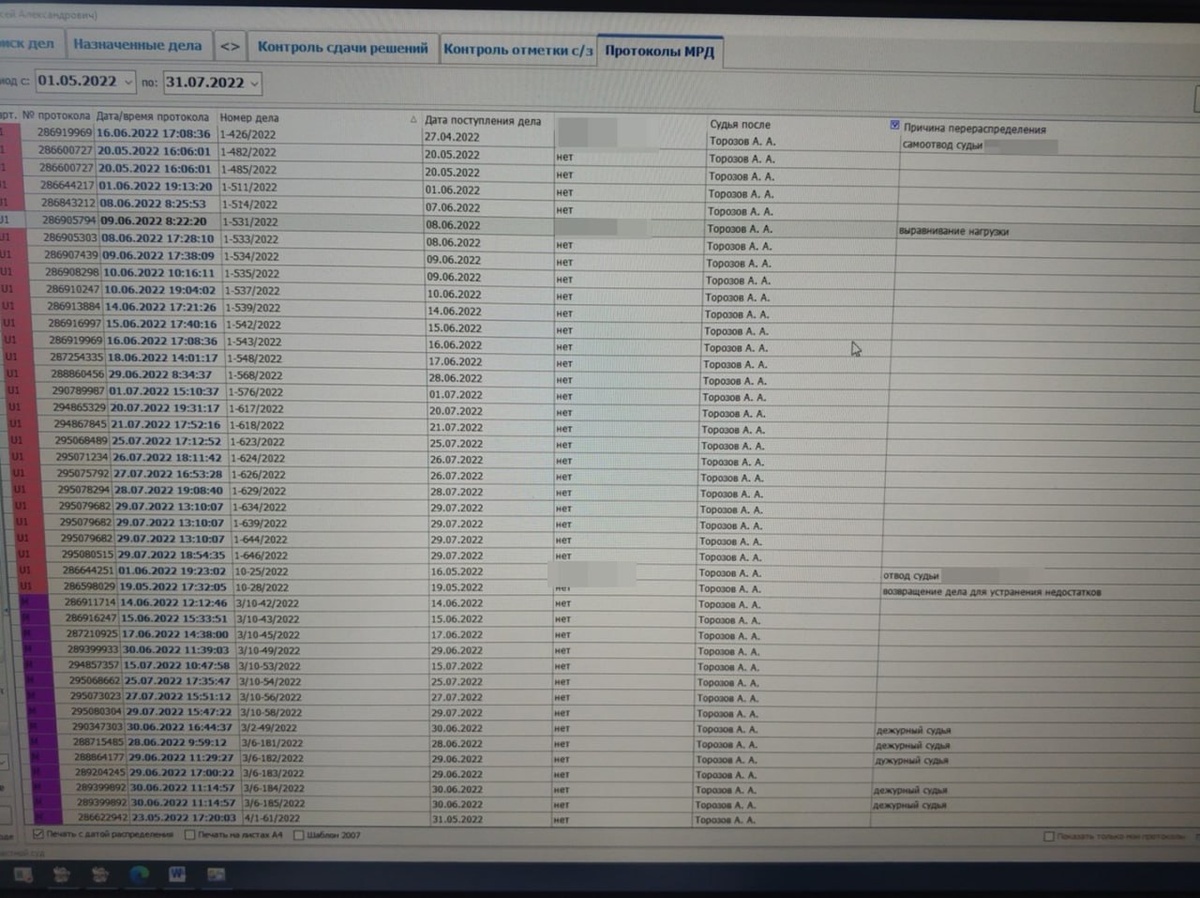Screen dimensions: 1200x898
Task: Sort by № протокола column header
Action: pyautogui.click(x=57, y=117)
